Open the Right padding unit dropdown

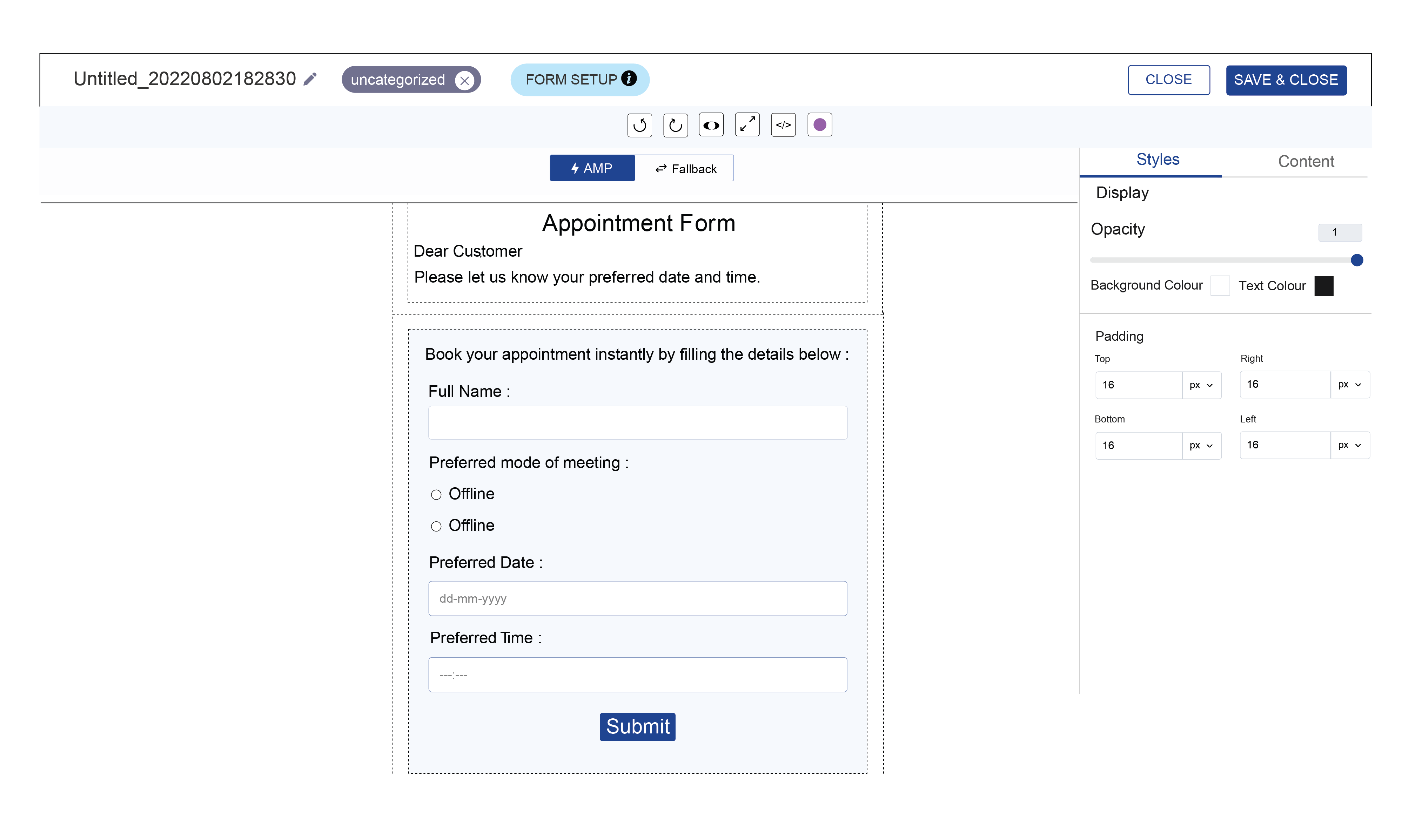tap(1349, 384)
